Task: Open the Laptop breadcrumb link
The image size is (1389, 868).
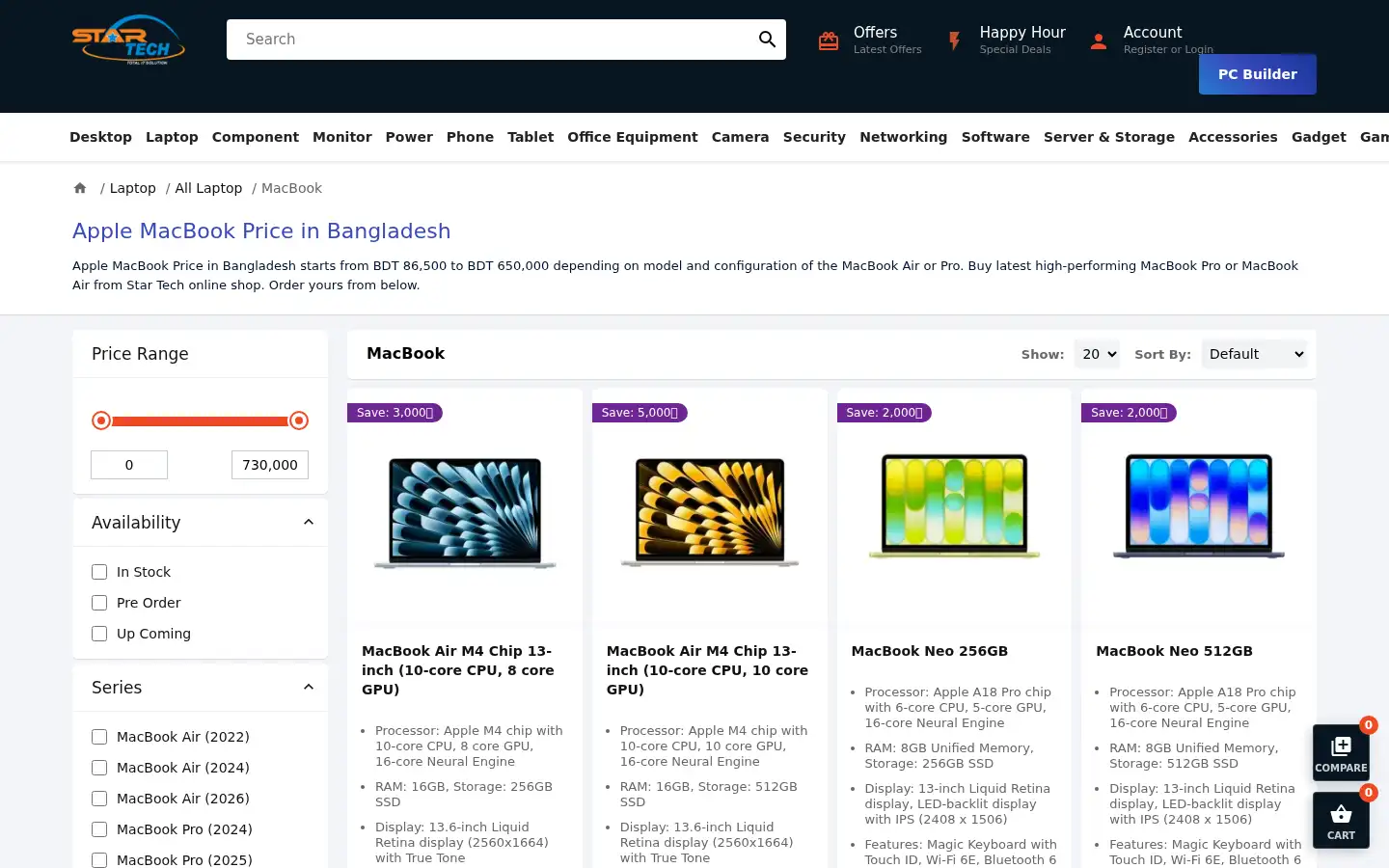Action: 132,188
